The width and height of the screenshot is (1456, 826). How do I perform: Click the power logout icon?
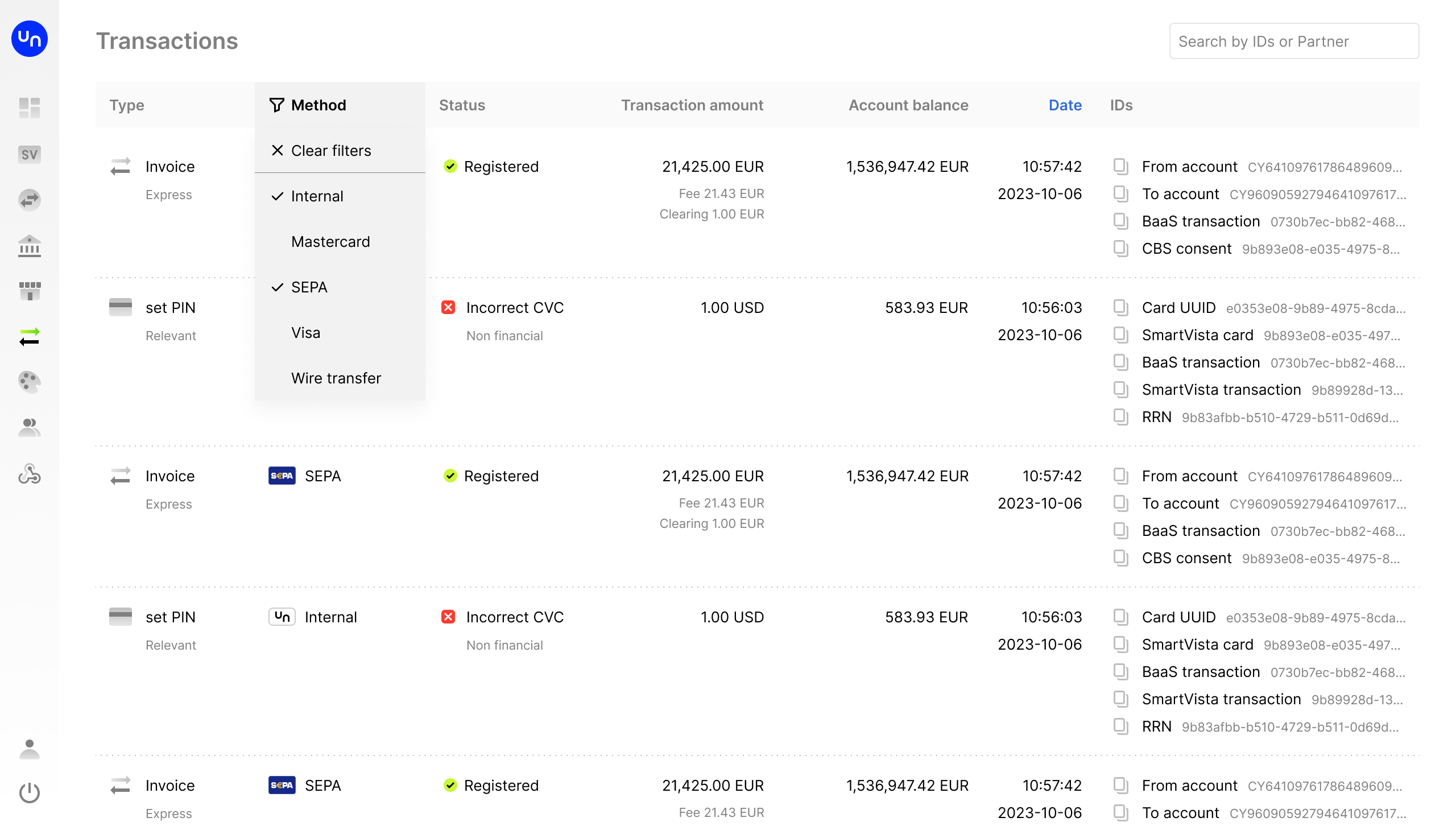coord(30,792)
